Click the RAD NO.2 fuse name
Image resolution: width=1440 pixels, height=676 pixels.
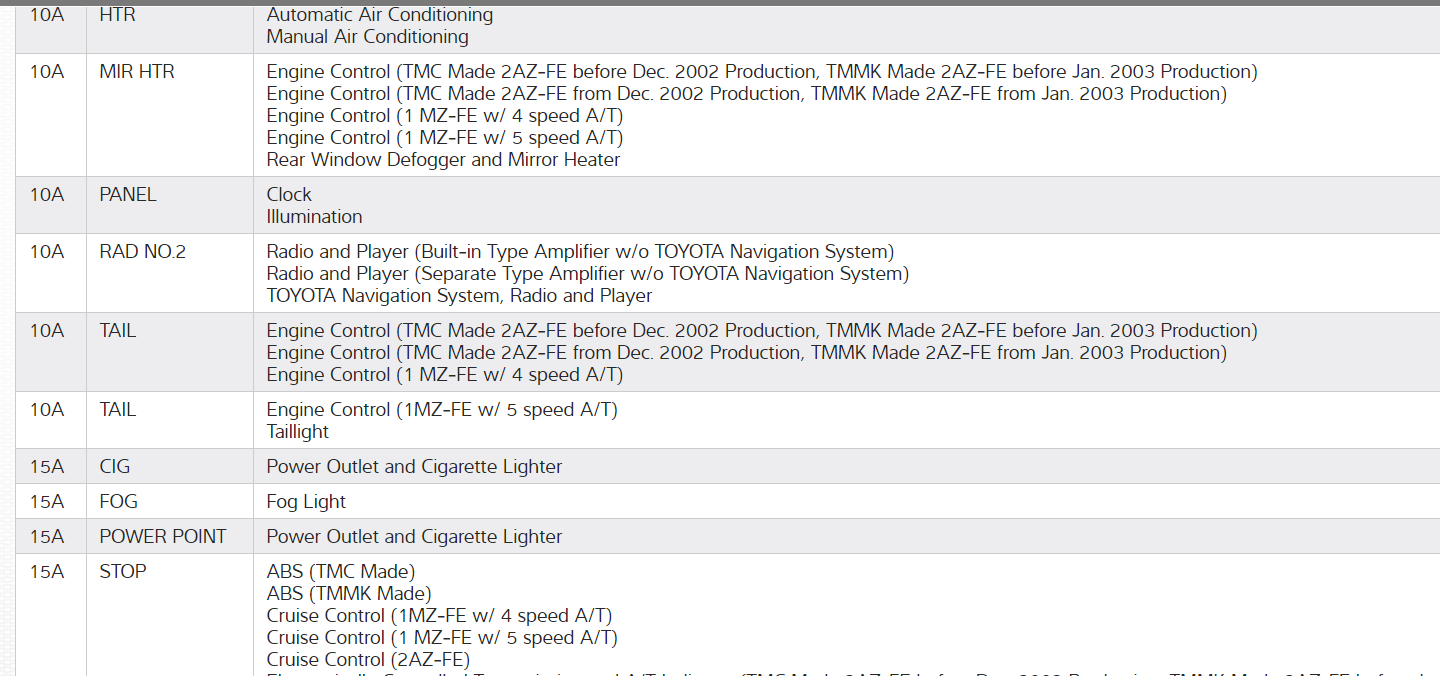click(x=142, y=252)
